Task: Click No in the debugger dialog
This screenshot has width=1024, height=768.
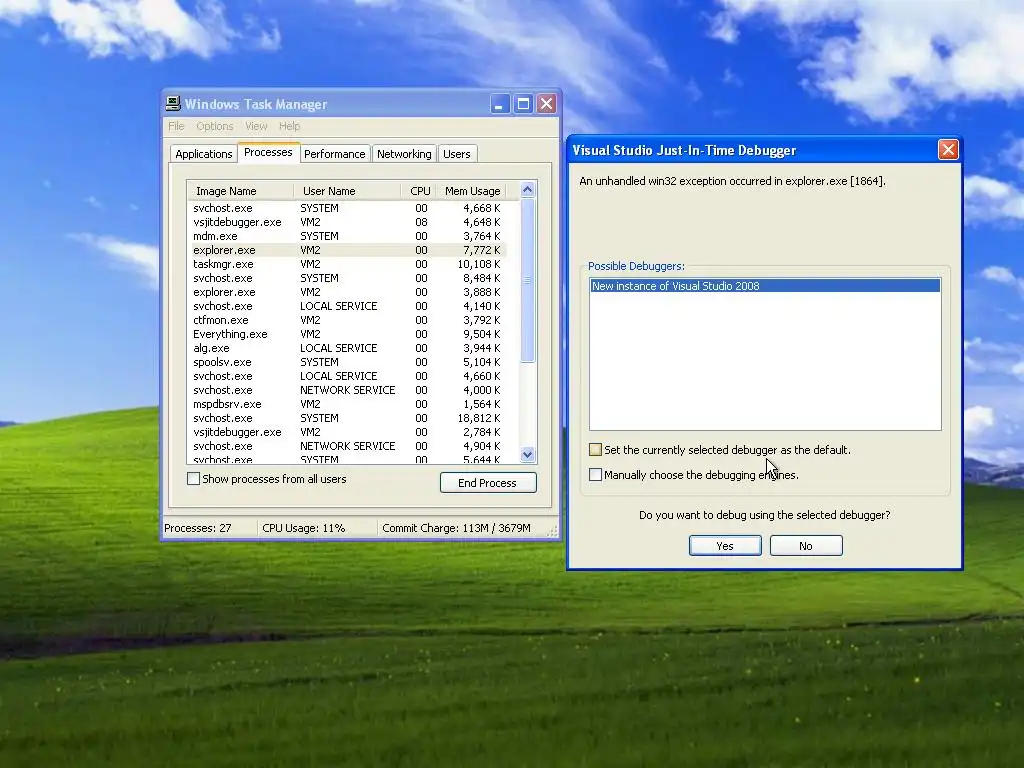Action: pyautogui.click(x=806, y=546)
